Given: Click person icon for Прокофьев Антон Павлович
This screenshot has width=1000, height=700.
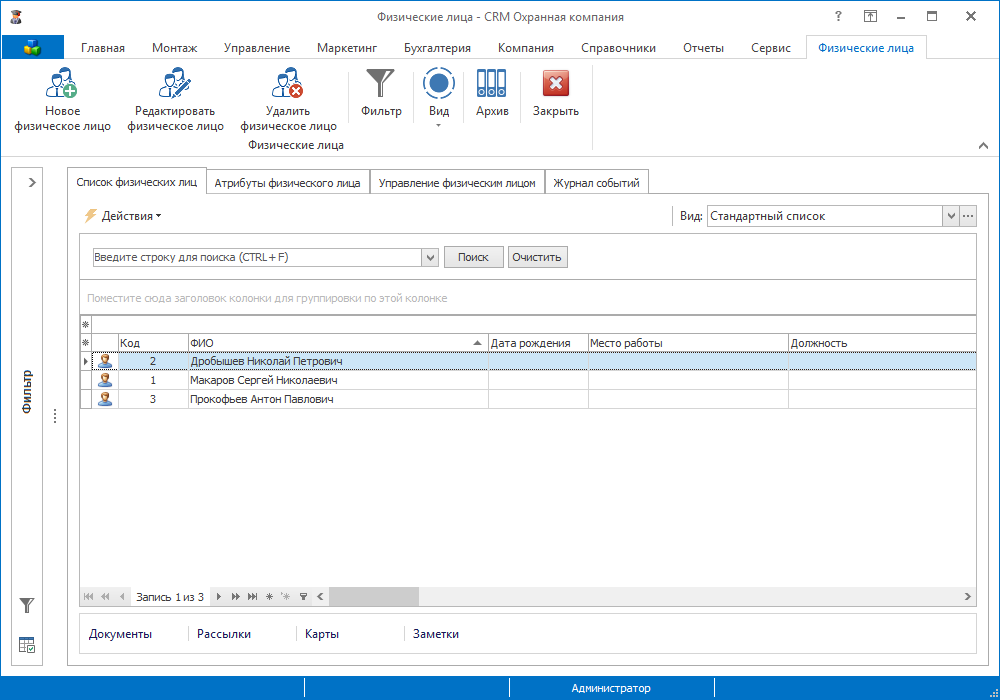Looking at the screenshot, I should point(105,399).
